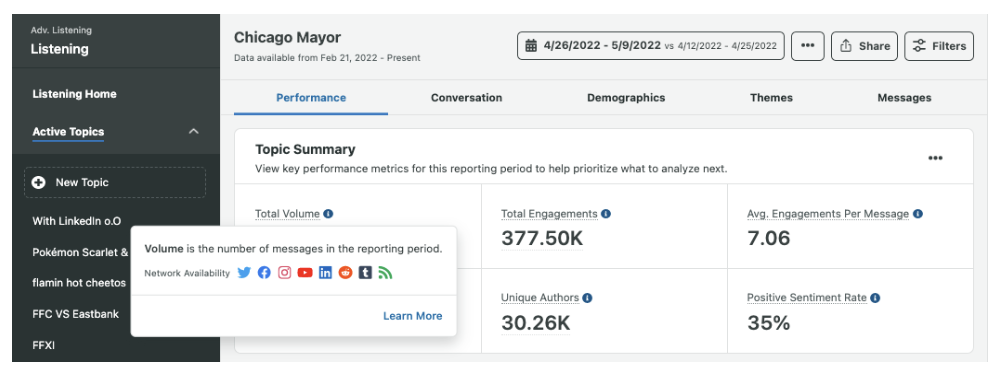Click the Unique Authors metric label

tap(540, 297)
